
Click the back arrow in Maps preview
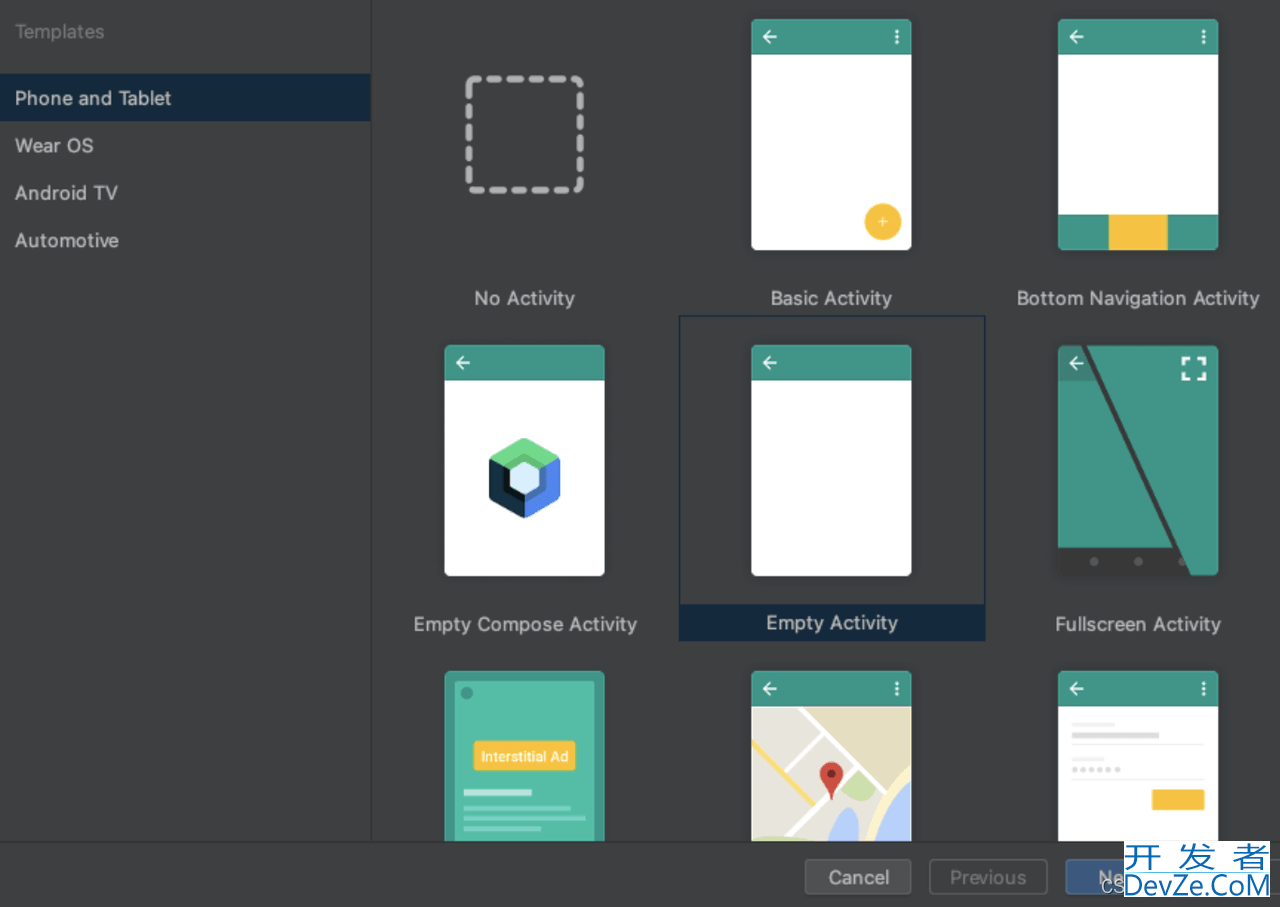(x=769, y=689)
